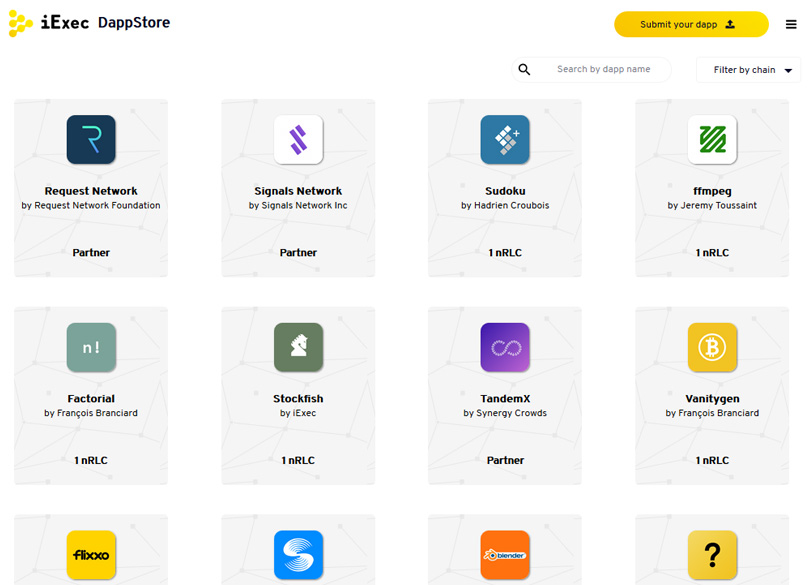Open the Signals Network dapp icon
Viewport: 808px width, 585px height.
(x=298, y=140)
